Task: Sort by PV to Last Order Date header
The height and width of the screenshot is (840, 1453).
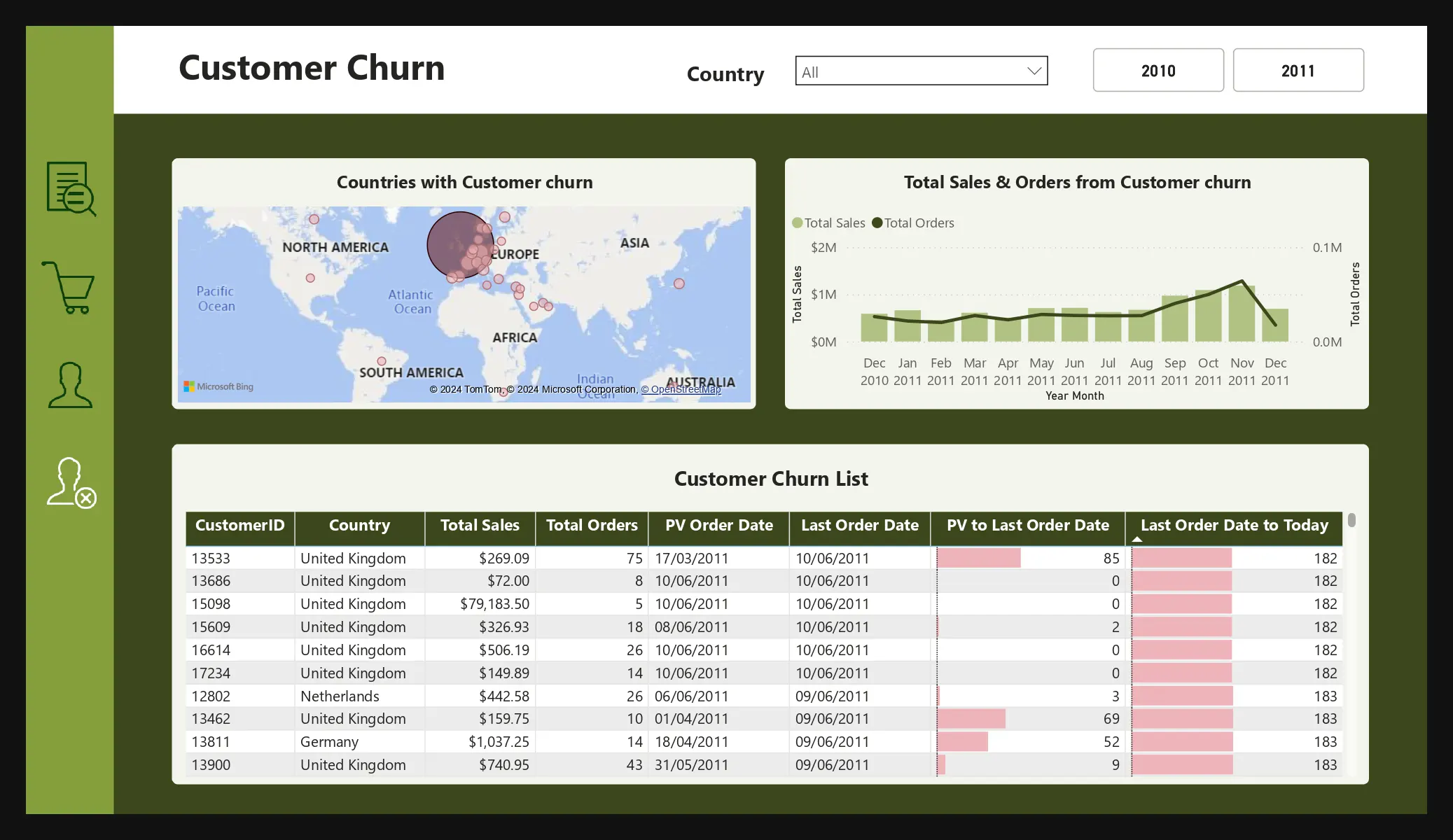Action: (1027, 525)
